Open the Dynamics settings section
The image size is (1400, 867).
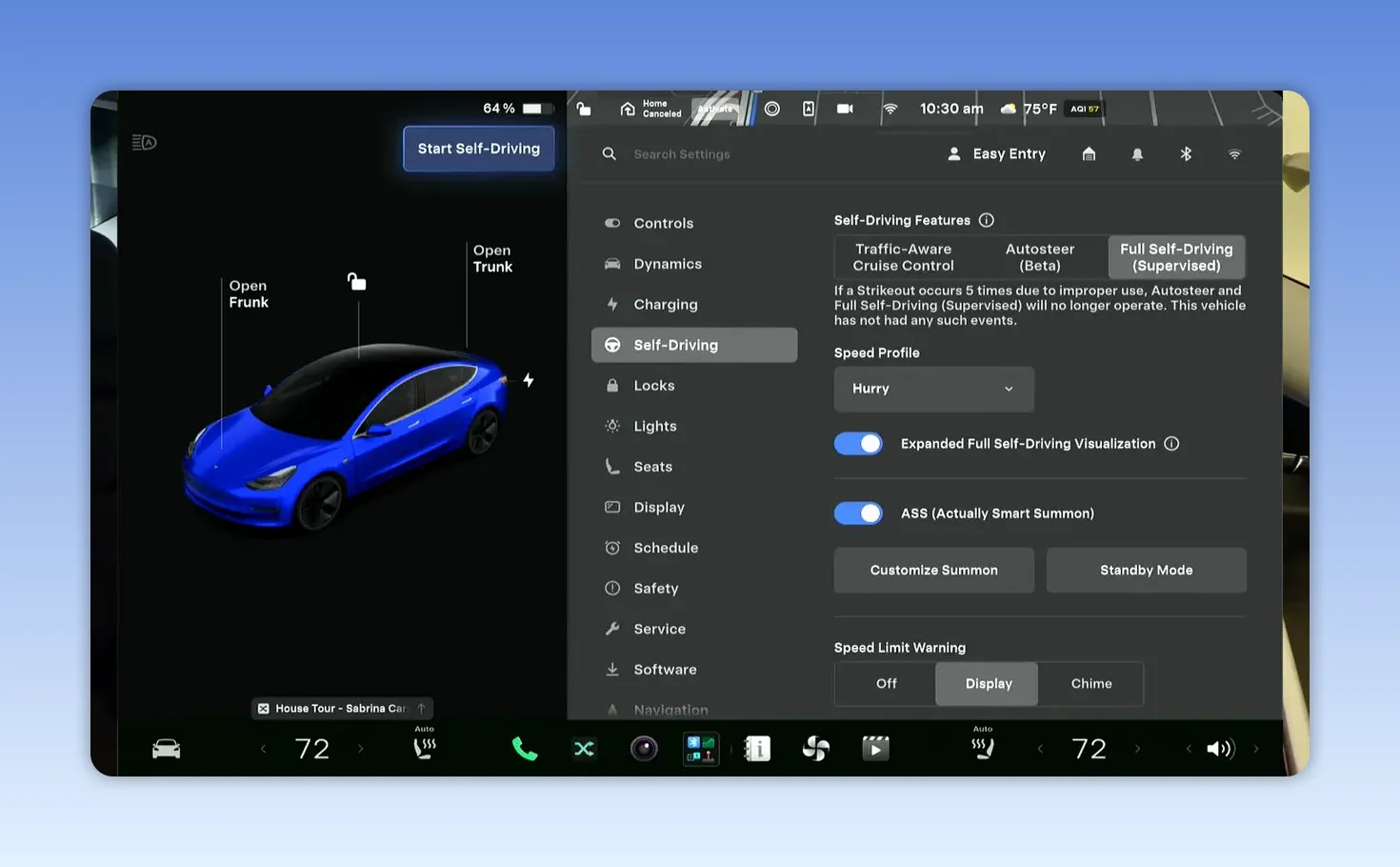point(694,264)
